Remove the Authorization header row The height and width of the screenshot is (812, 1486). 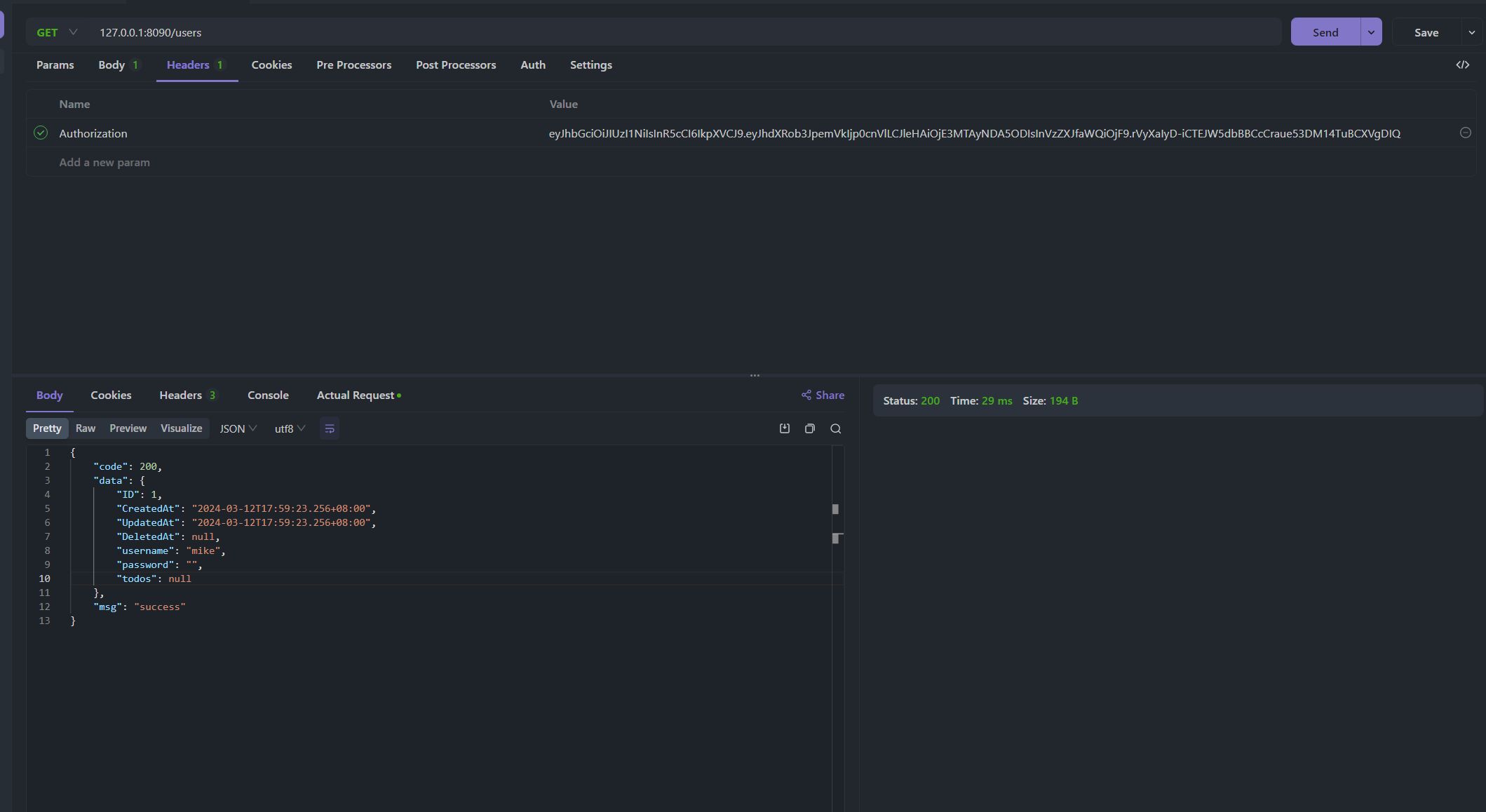1465,133
